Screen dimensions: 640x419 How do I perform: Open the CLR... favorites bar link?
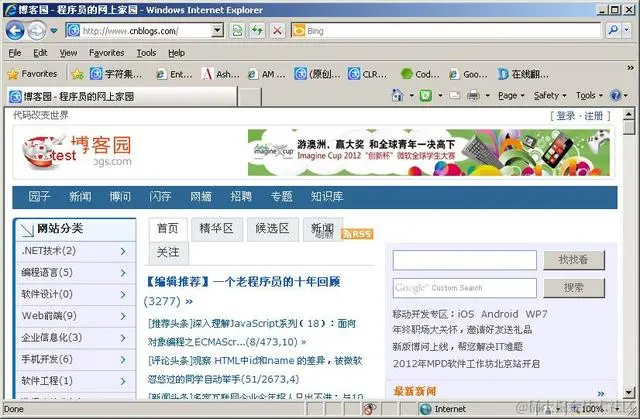[x=367, y=74]
